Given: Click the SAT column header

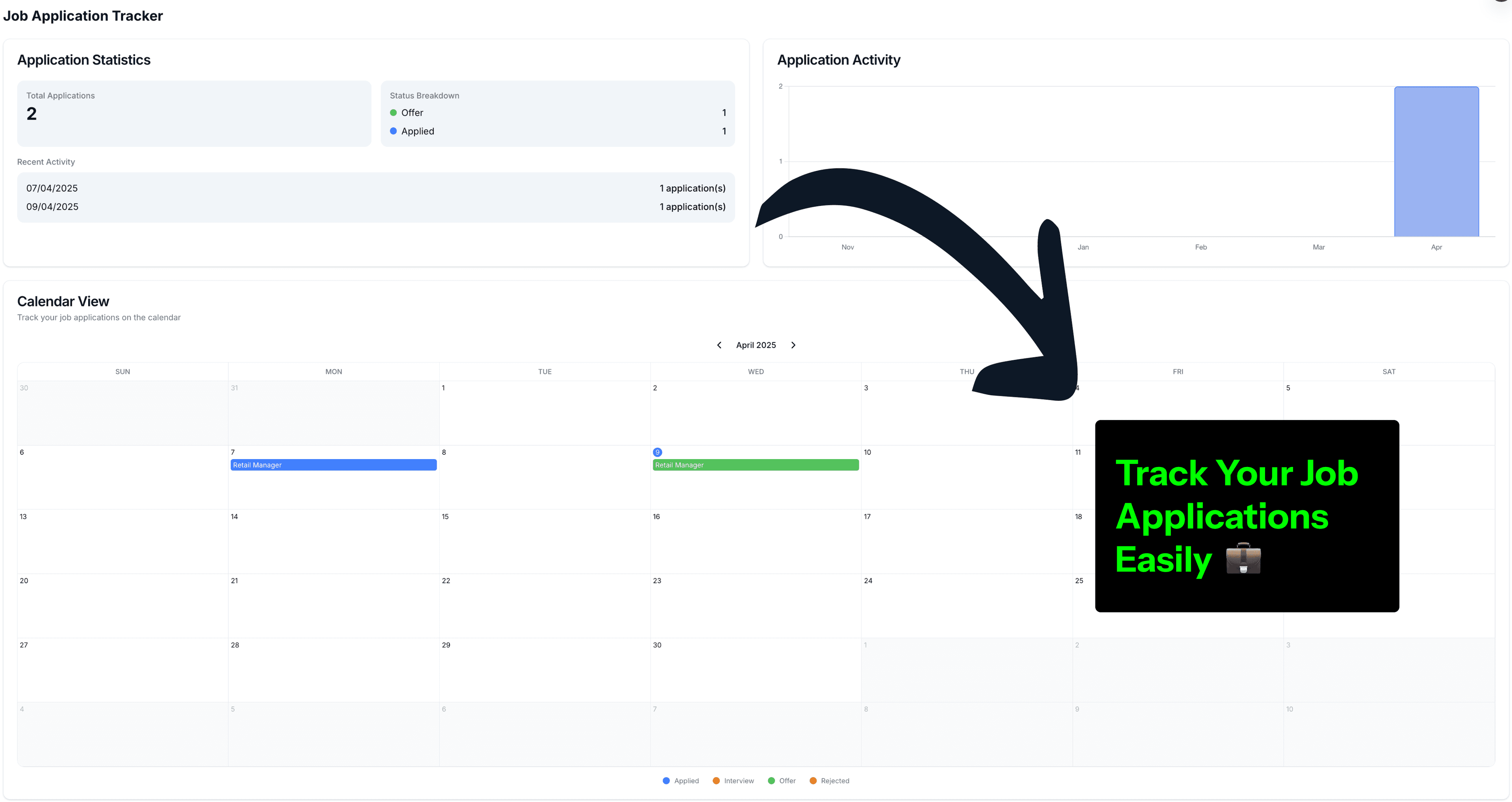Looking at the screenshot, I should [x=1389, y=372].
